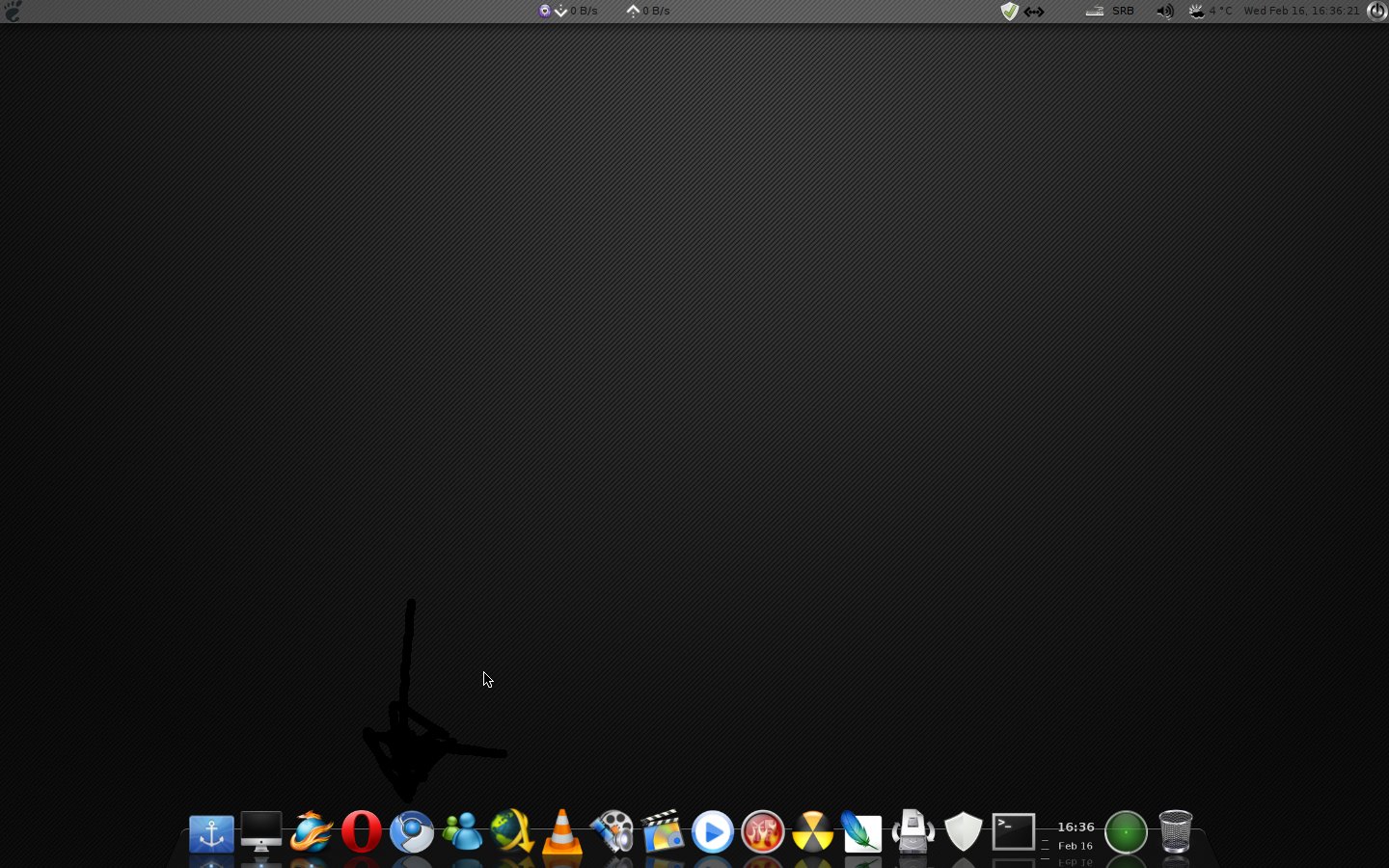Launch the Firefox browser from dock
This screenshot has height=868, width=1389.
(312, 832)
